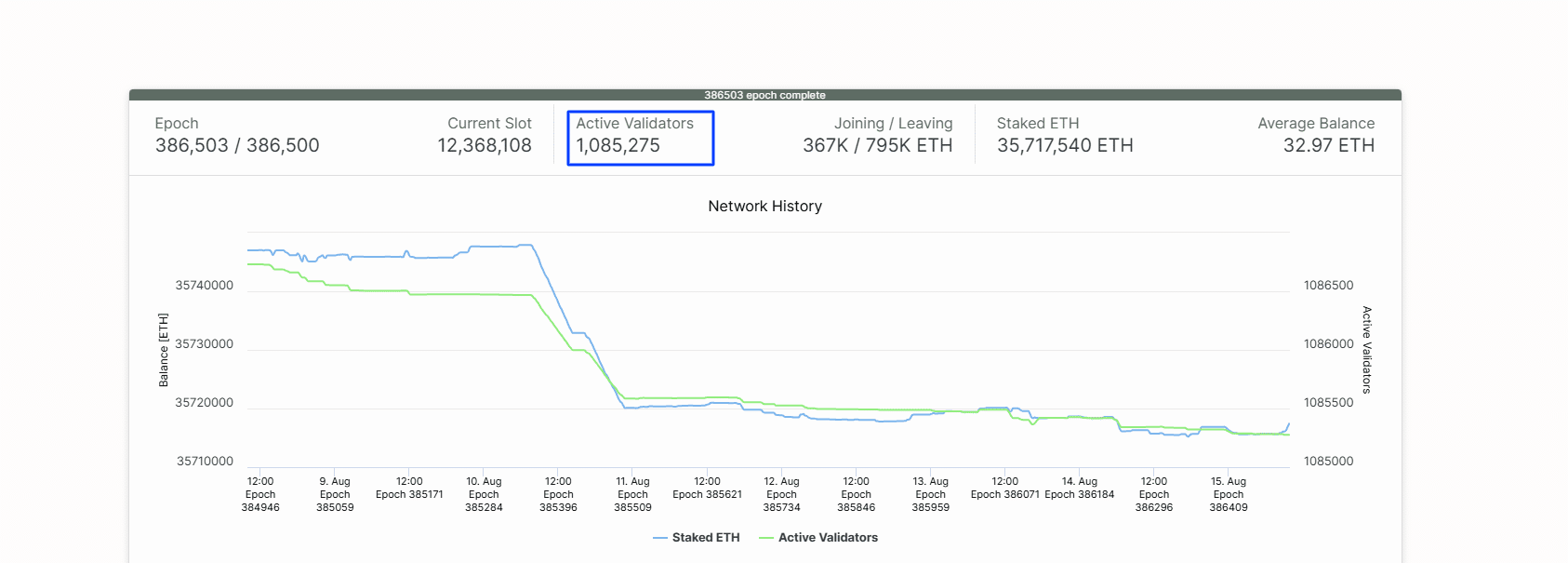Click the 12:00 Epoch 386071 axis label
Viewport: 1568px width, 563px height.
[x=1004, y=488]
